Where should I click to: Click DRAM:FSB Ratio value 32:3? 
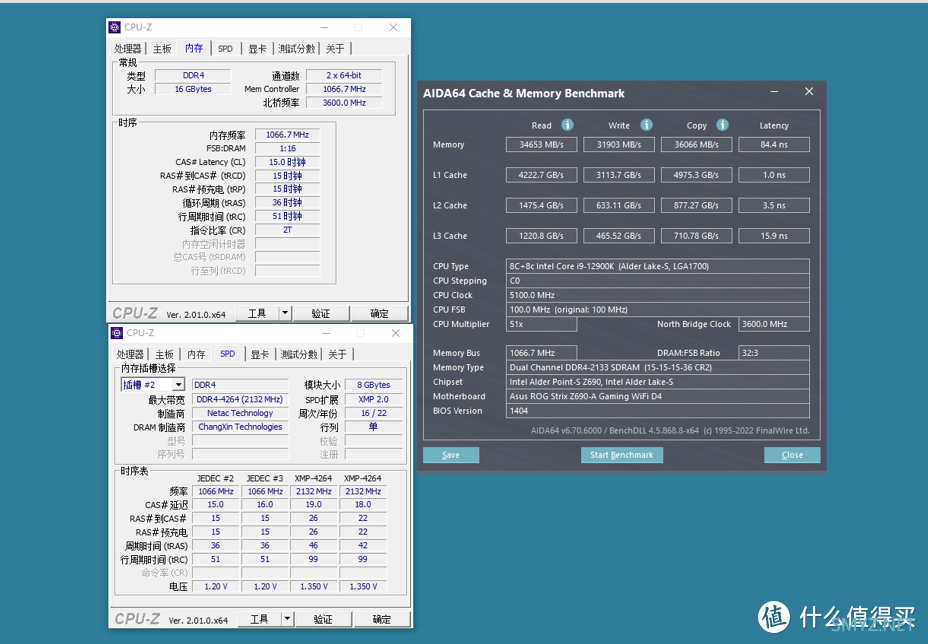click(x=774, y=353)
